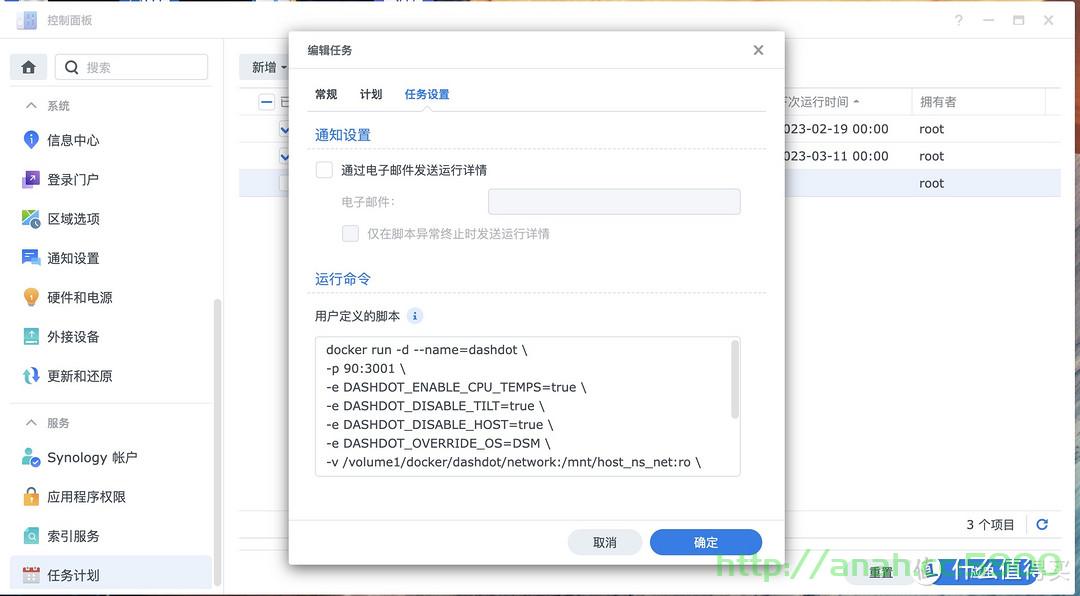
Task: Collapse the 服务 section in sidebar
Action: pyautogui.click(x=31, y=422)
